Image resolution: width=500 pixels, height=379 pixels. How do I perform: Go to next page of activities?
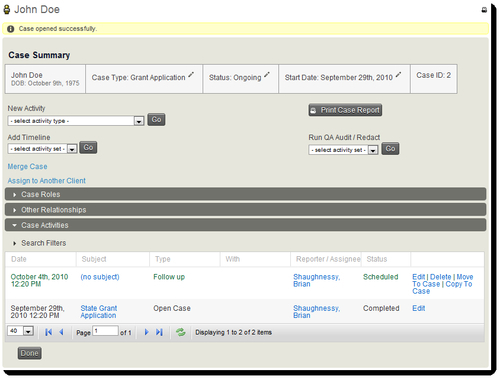pos(146,332)
